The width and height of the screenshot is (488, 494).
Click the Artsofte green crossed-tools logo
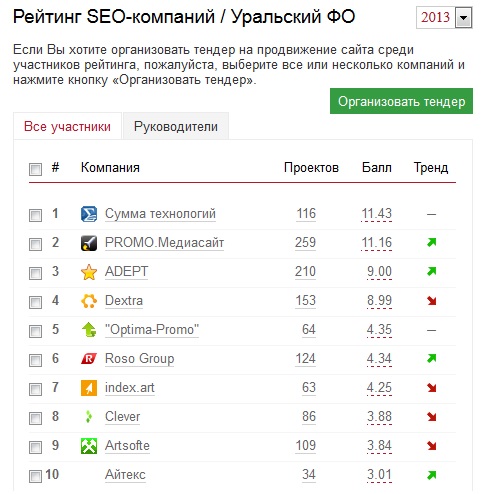89,446
